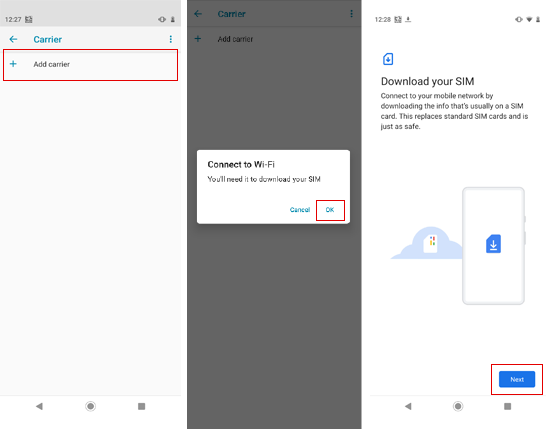Tap the dimmed three-dot menu behind Wi-Fi dialog

click(351, 14)
